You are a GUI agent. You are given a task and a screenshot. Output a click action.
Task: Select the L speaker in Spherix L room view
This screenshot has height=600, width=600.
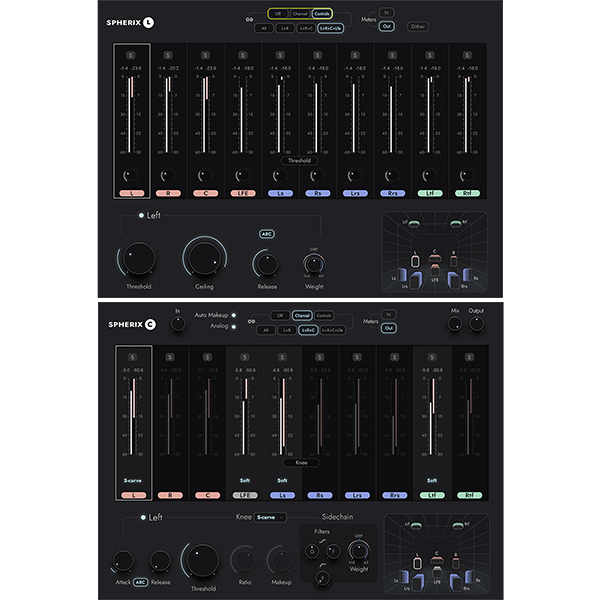[415, 261]
